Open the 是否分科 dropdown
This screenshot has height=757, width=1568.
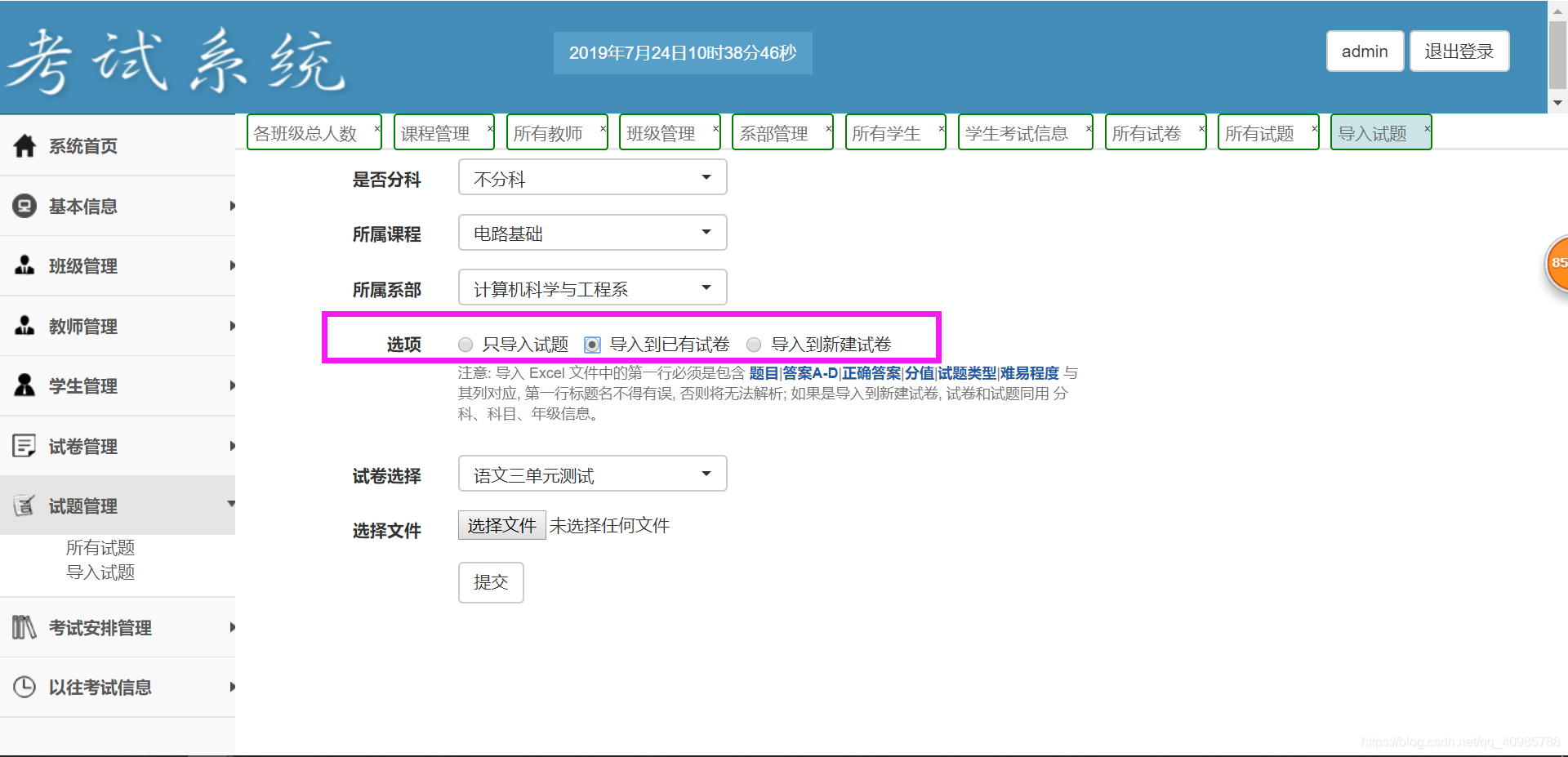click(x=593, y=177)
